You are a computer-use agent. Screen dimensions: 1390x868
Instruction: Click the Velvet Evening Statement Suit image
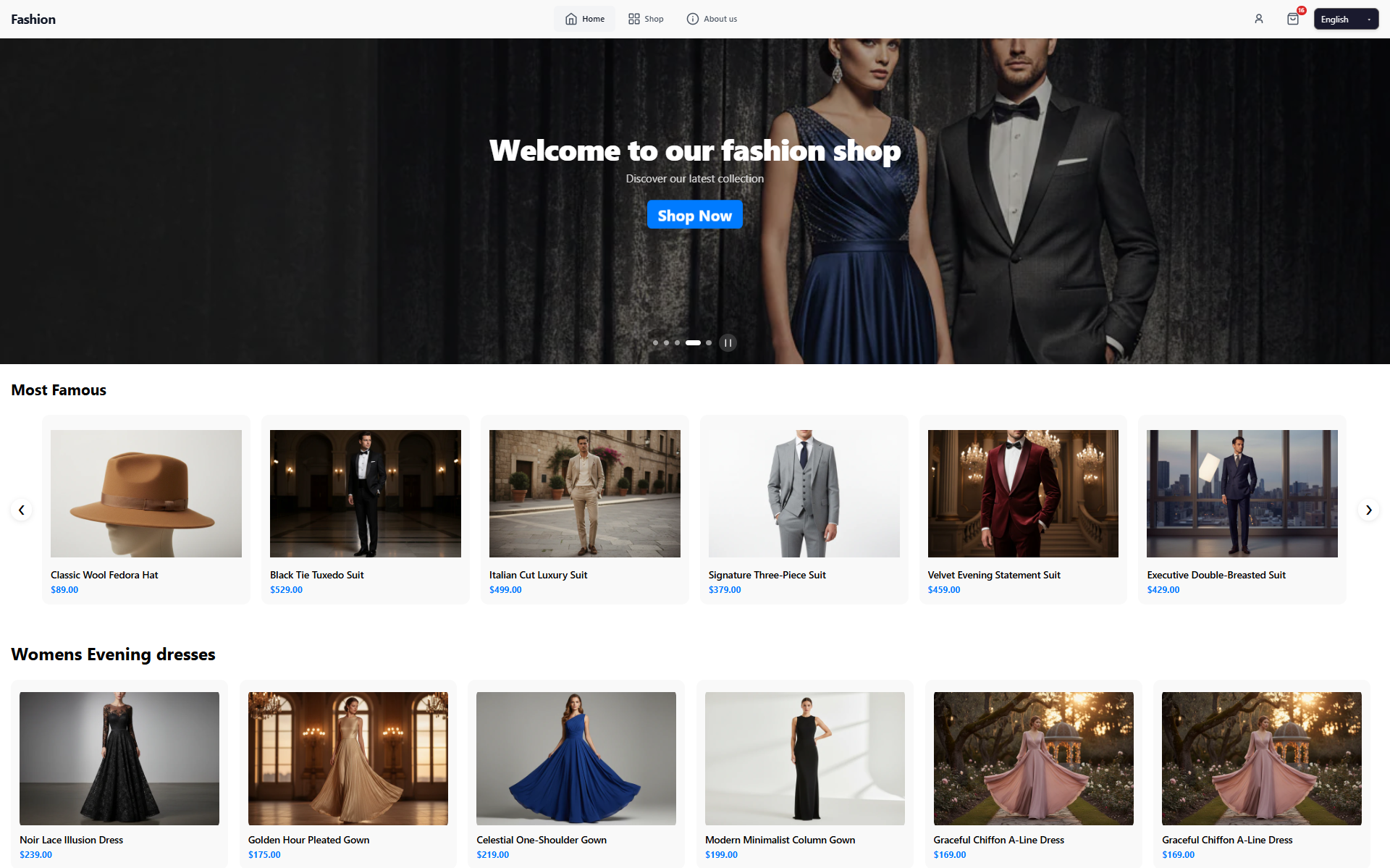[x=1023, y=493]
